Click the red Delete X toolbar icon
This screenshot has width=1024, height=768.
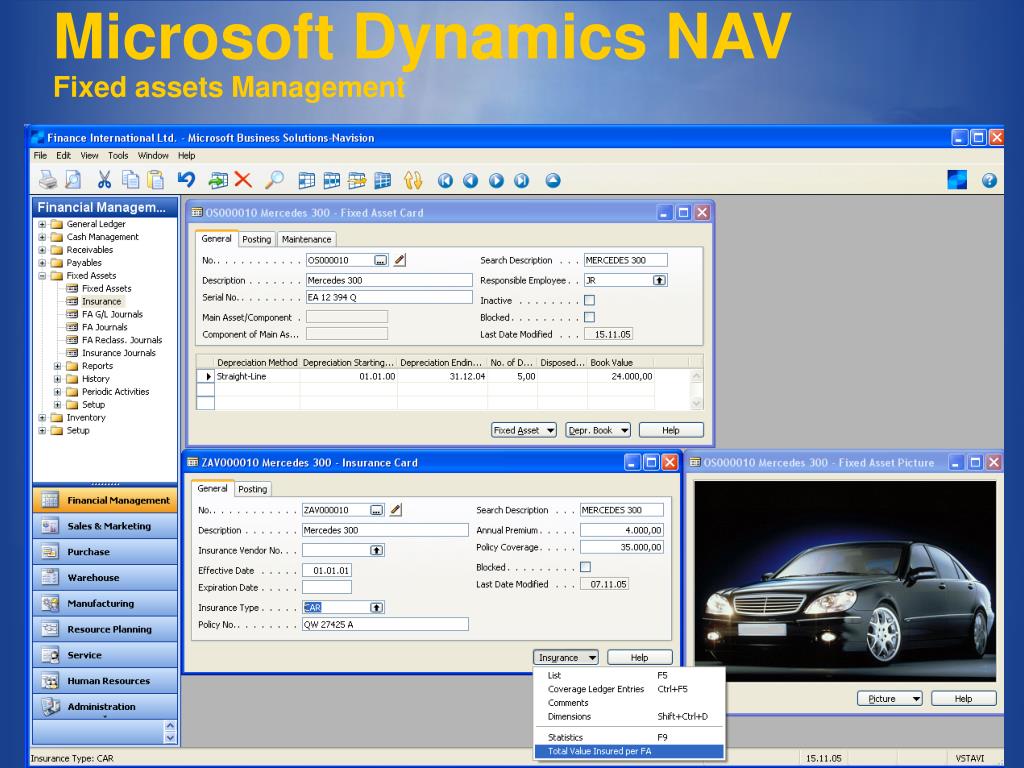(243, 180)
